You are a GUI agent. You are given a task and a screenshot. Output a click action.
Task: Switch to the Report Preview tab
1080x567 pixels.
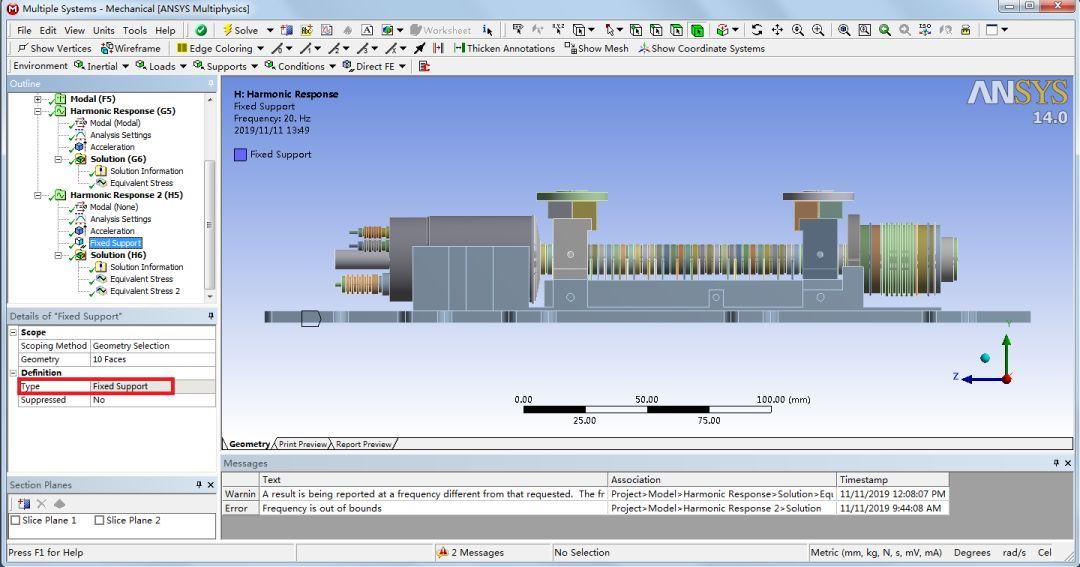364,444
